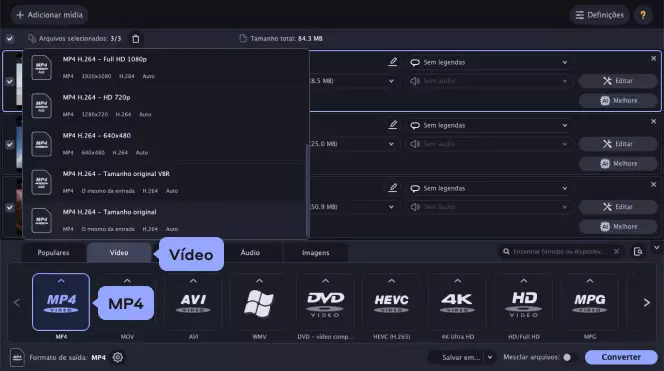This screenshot has height=371, width=664.
Task: Click the output format file icon at bottom left
Action: click(x=17, y=357)
